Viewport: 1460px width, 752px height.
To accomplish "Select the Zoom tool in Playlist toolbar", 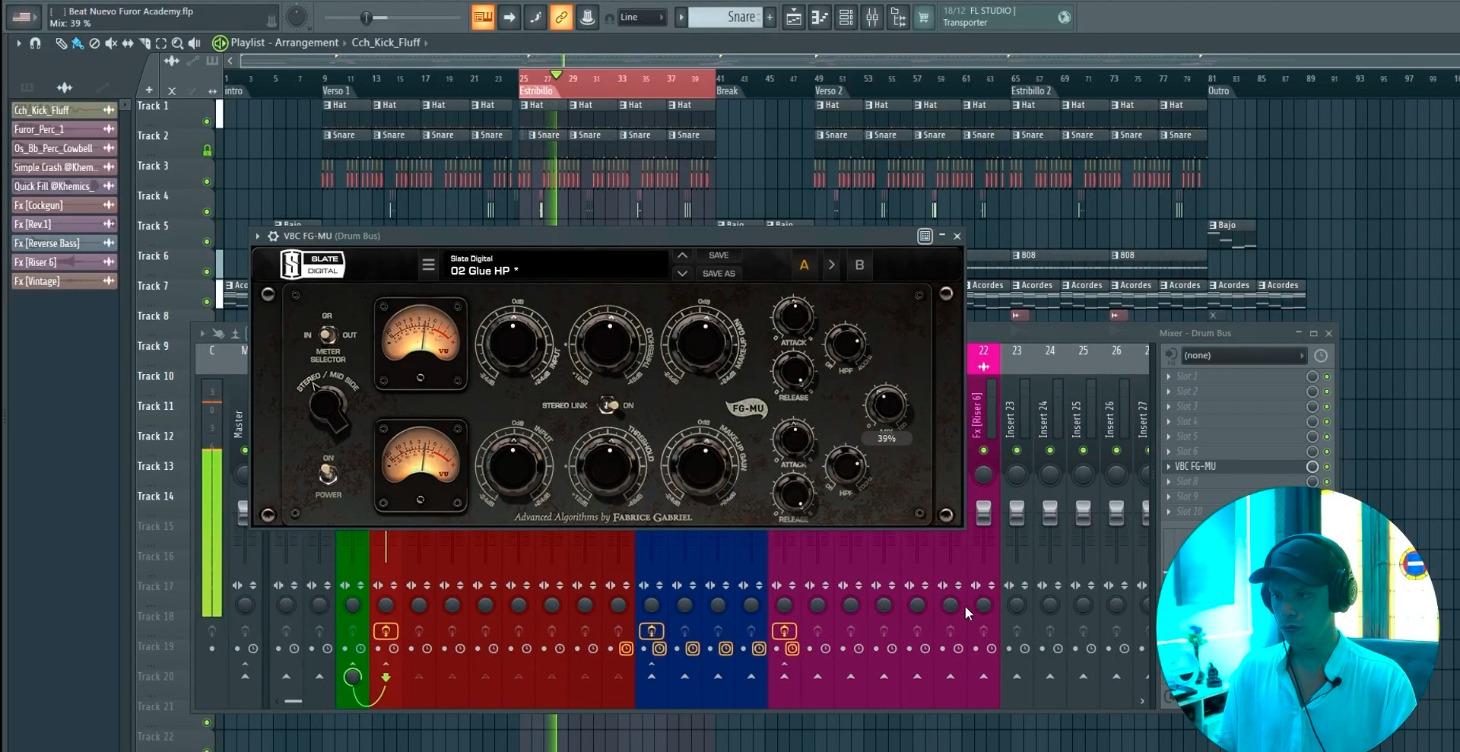I will 177,43.
